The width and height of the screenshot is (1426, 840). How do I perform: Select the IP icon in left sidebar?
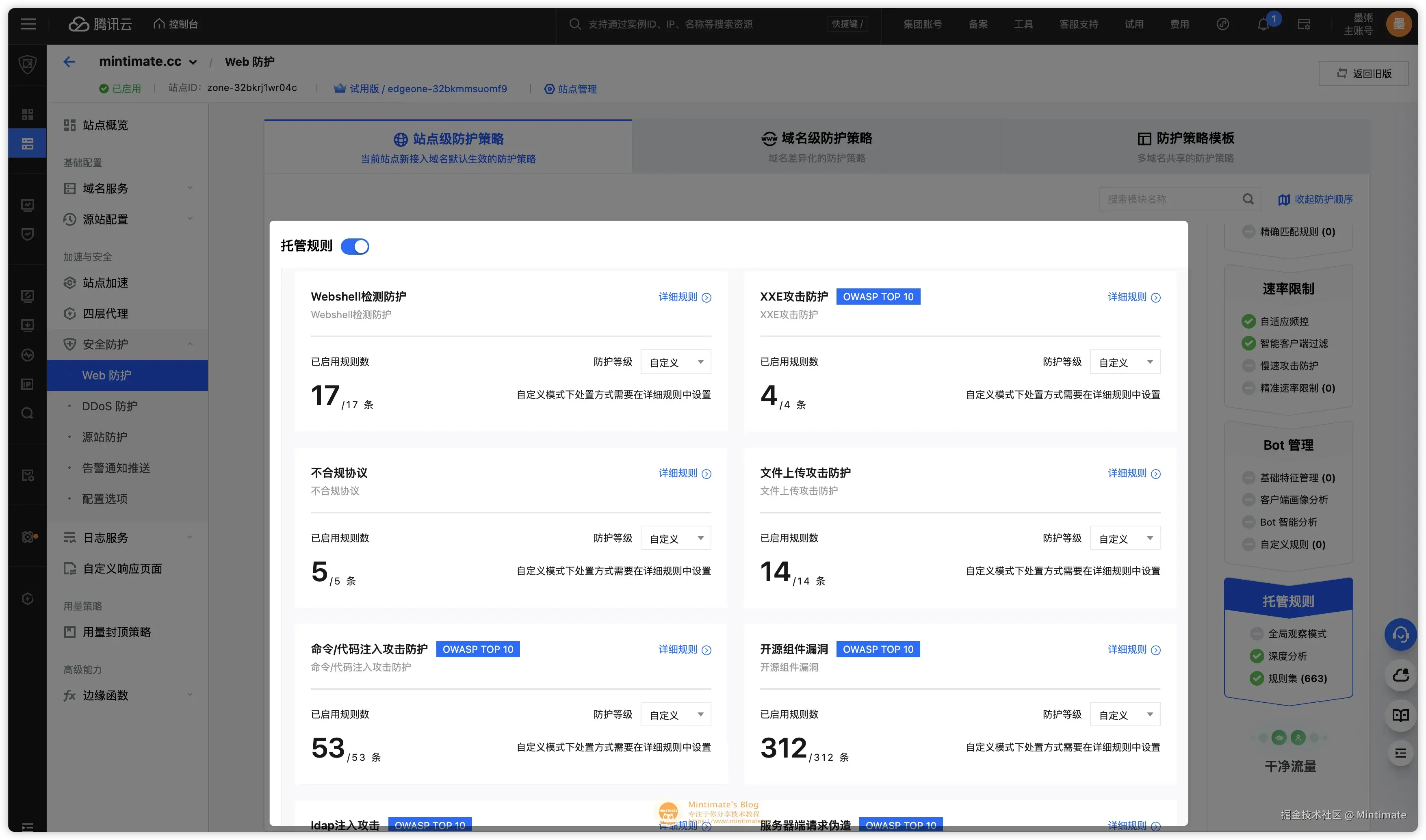coord(26,384)
